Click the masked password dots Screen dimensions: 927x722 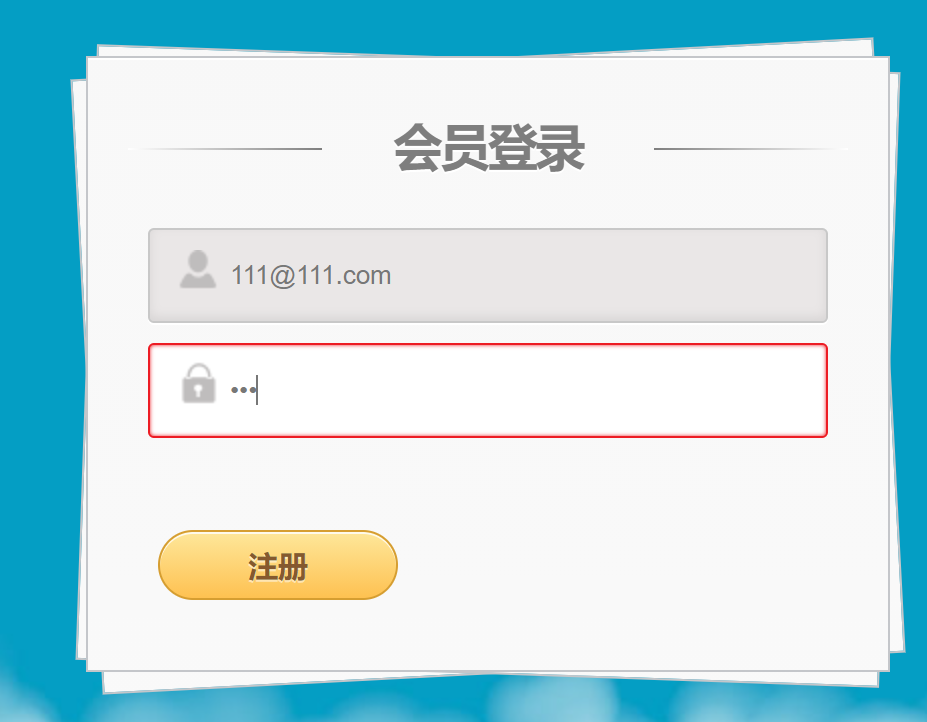[243, 390]
